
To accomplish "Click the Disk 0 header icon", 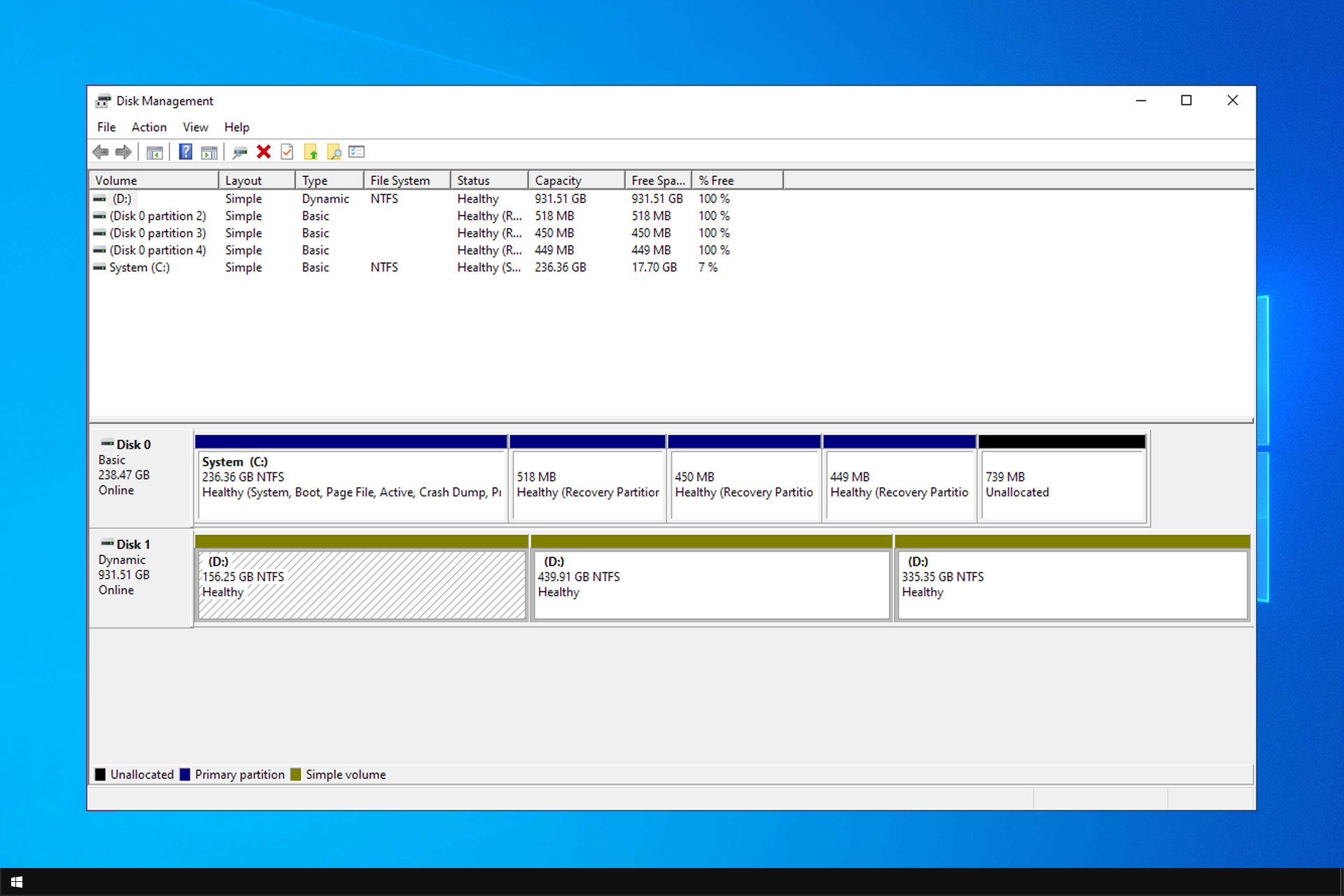I will (x=107, y=444).
